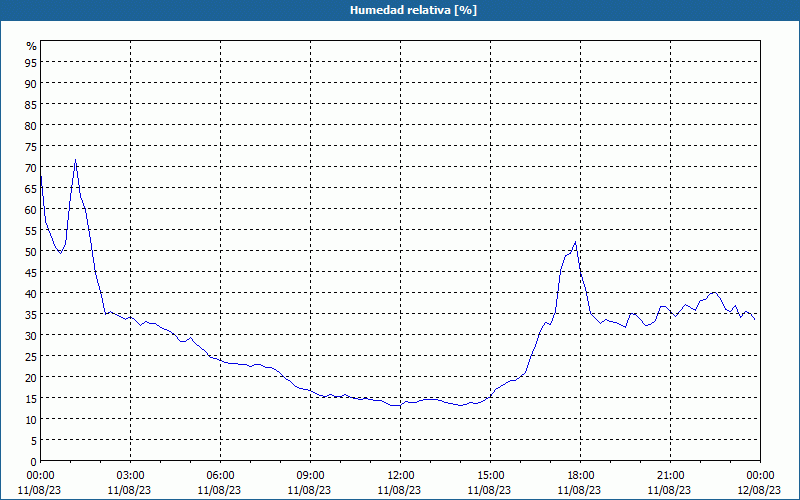Click the 12:00 time axis label

(401, 476)
